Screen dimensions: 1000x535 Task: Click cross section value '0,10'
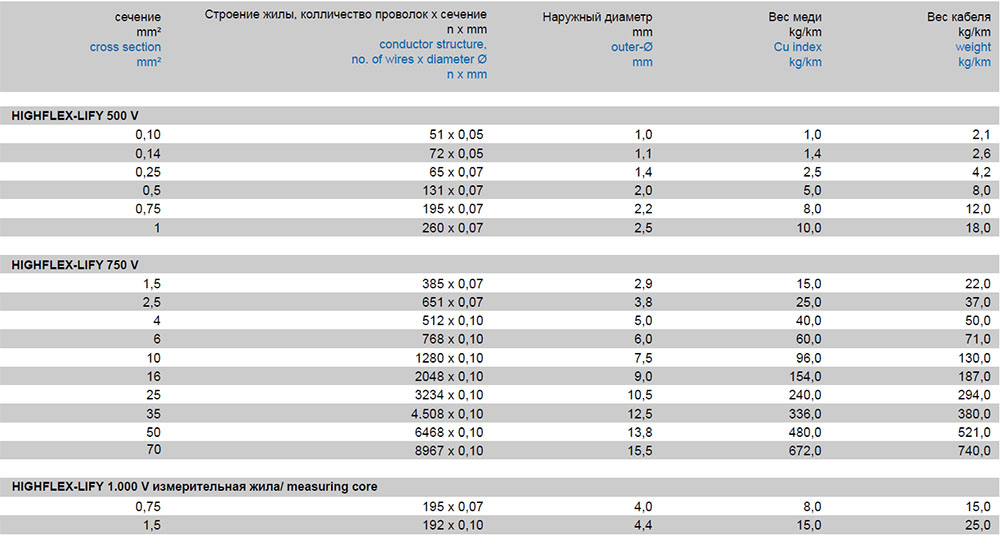pyautogui.click(x=148, y=135)
